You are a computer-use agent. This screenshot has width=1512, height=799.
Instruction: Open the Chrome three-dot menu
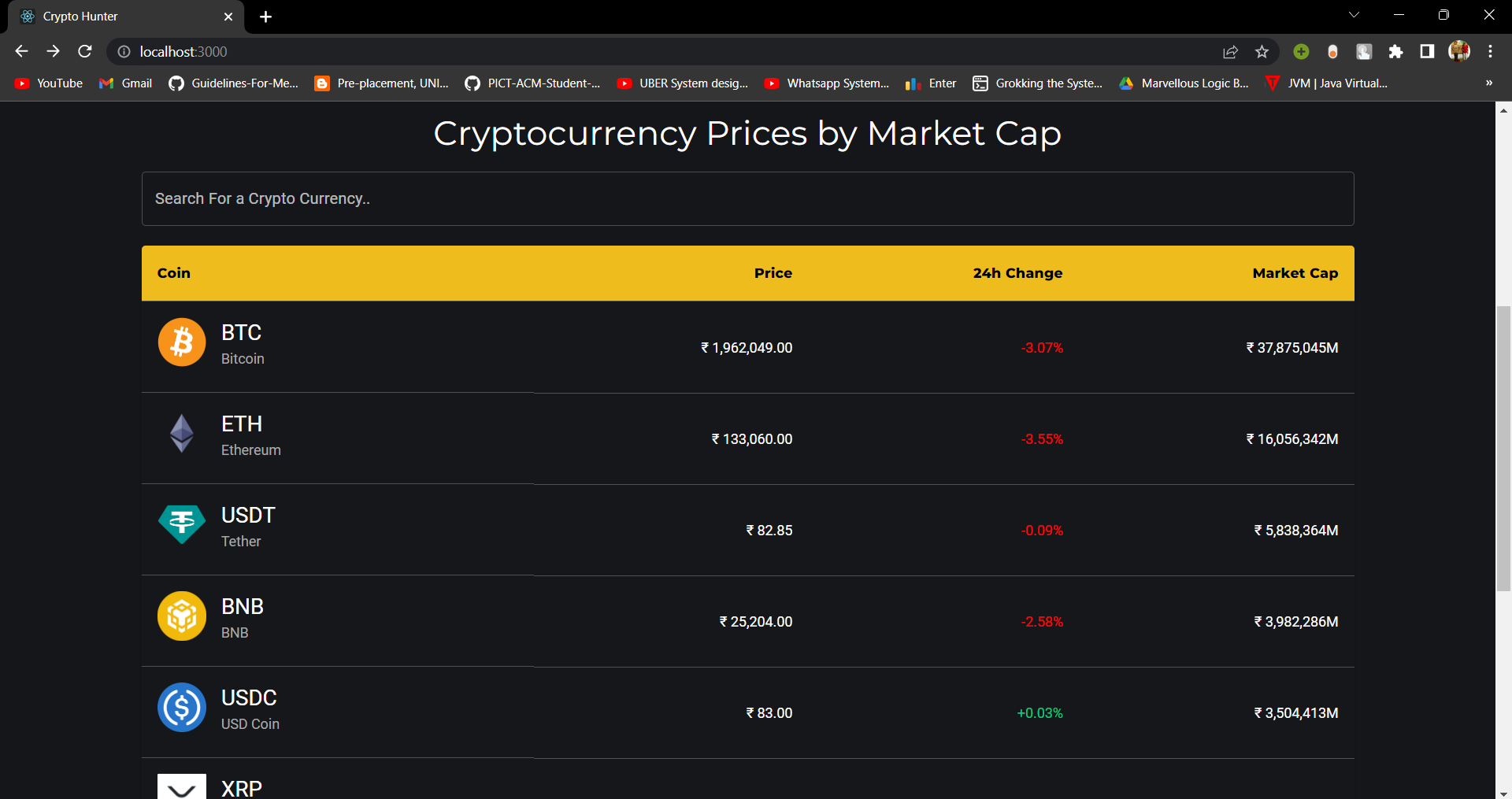tap(1490, 51)
